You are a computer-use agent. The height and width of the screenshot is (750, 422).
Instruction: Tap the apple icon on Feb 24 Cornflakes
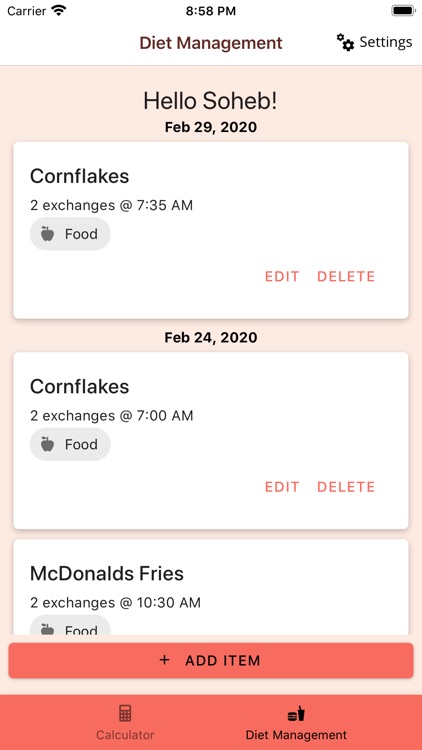pyautogui.click(x=47, y=444)
